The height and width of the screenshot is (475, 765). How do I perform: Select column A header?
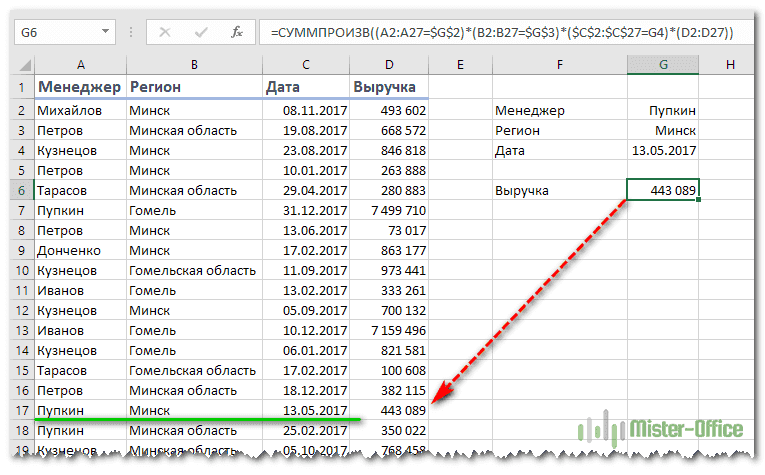click(80, 65)
